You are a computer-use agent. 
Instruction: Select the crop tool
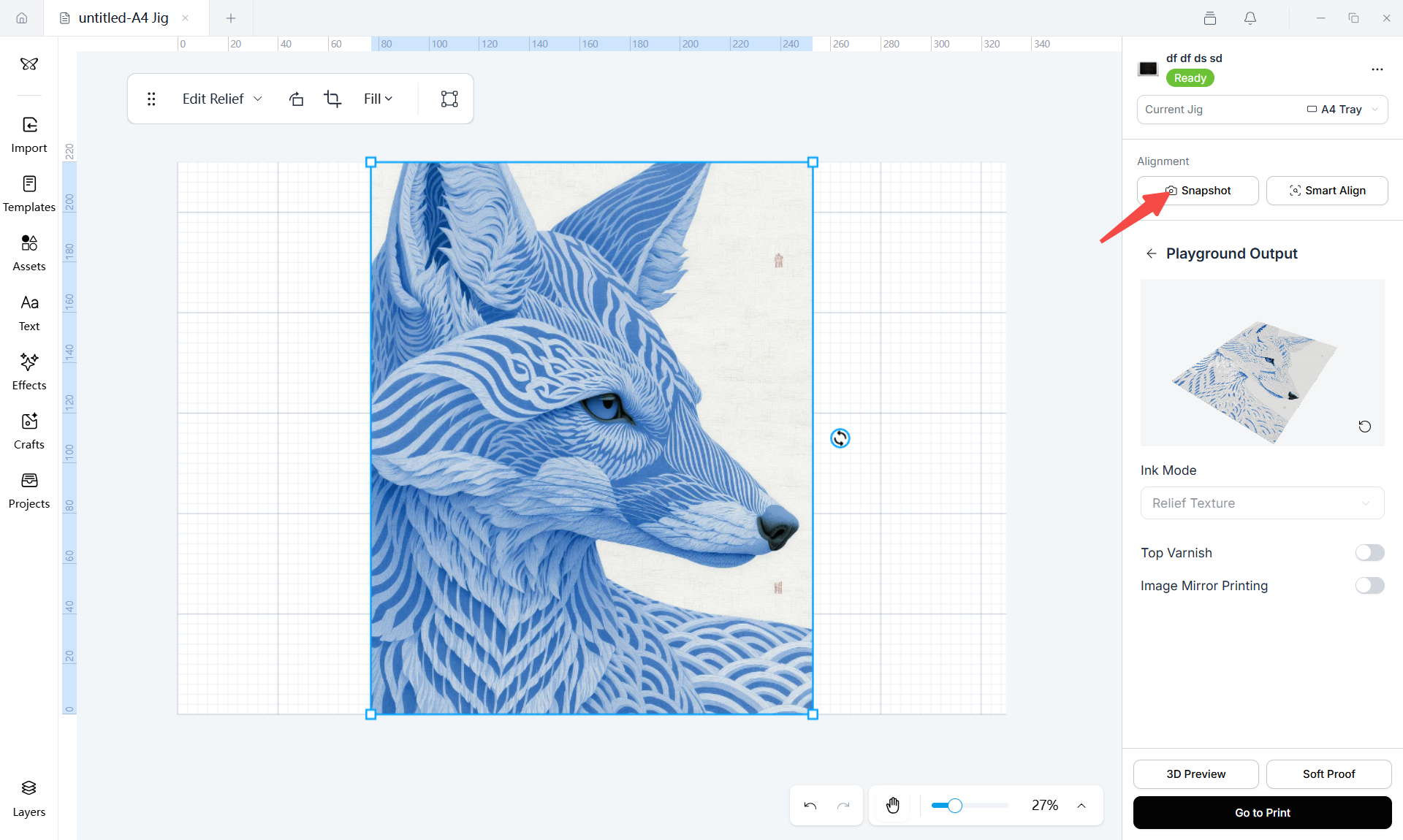click(332, 99)
